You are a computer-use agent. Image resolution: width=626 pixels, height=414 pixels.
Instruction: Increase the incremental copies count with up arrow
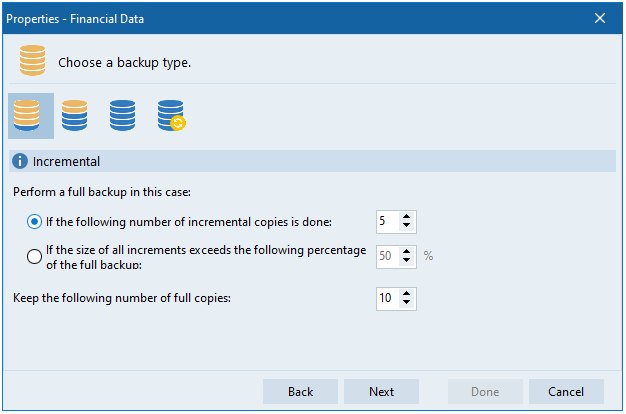pos(407,217)
